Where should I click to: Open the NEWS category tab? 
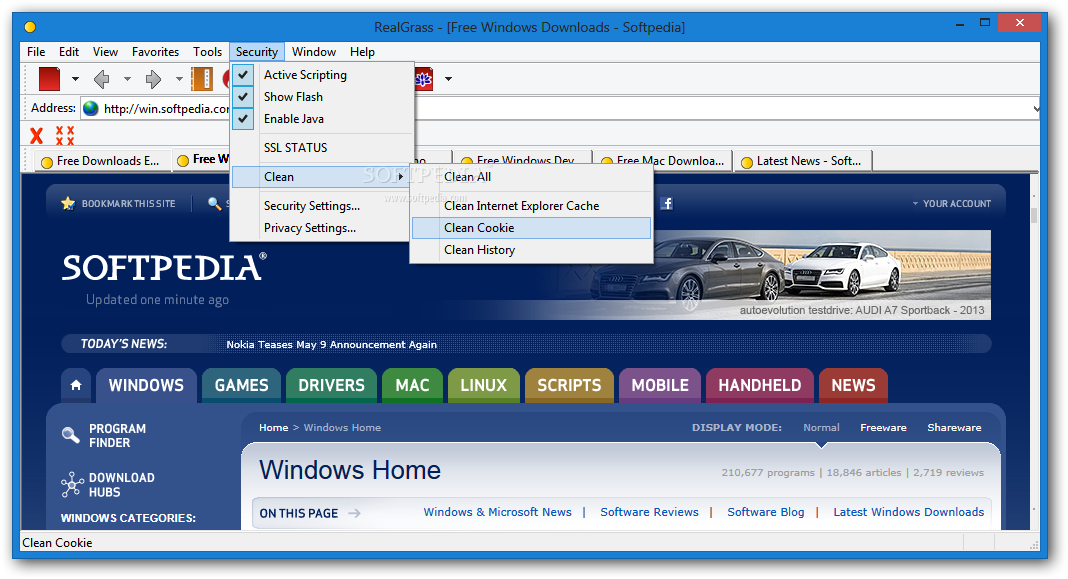853,386
